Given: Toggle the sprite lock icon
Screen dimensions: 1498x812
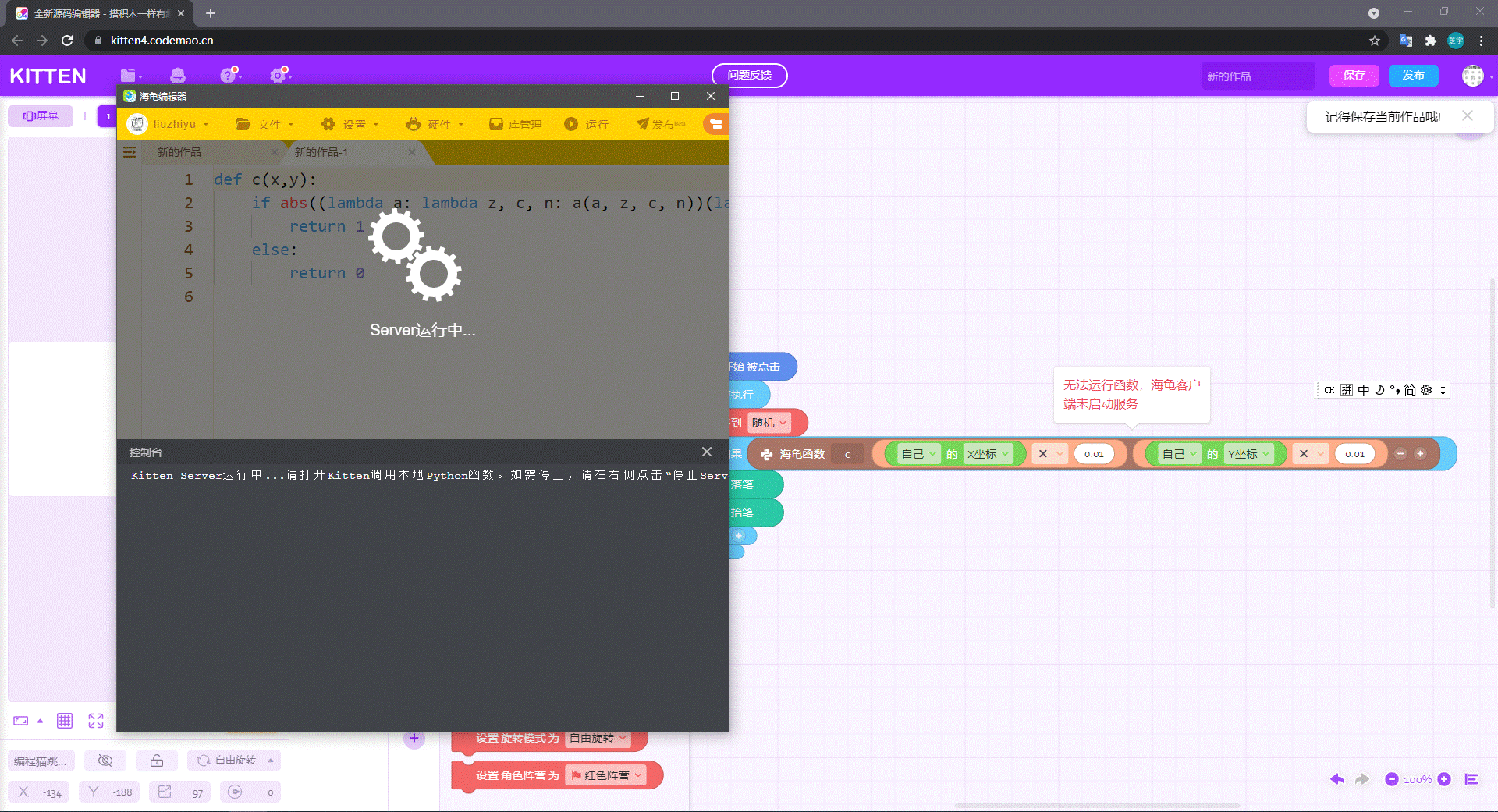Looking at the screenshot, I should [x=157, y=761].
